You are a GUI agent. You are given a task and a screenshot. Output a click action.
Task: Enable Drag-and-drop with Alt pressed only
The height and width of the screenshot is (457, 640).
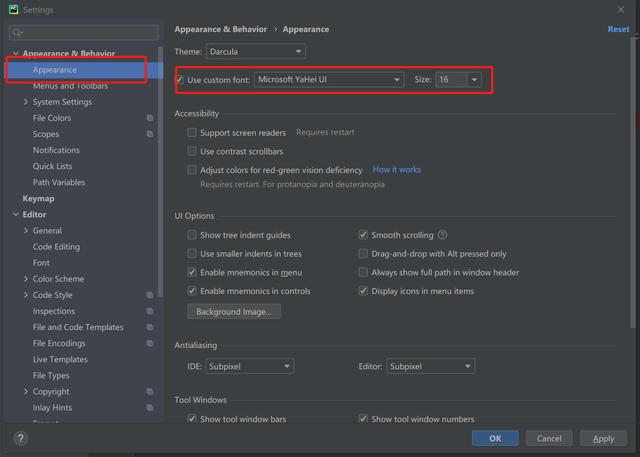coord(363,254)
